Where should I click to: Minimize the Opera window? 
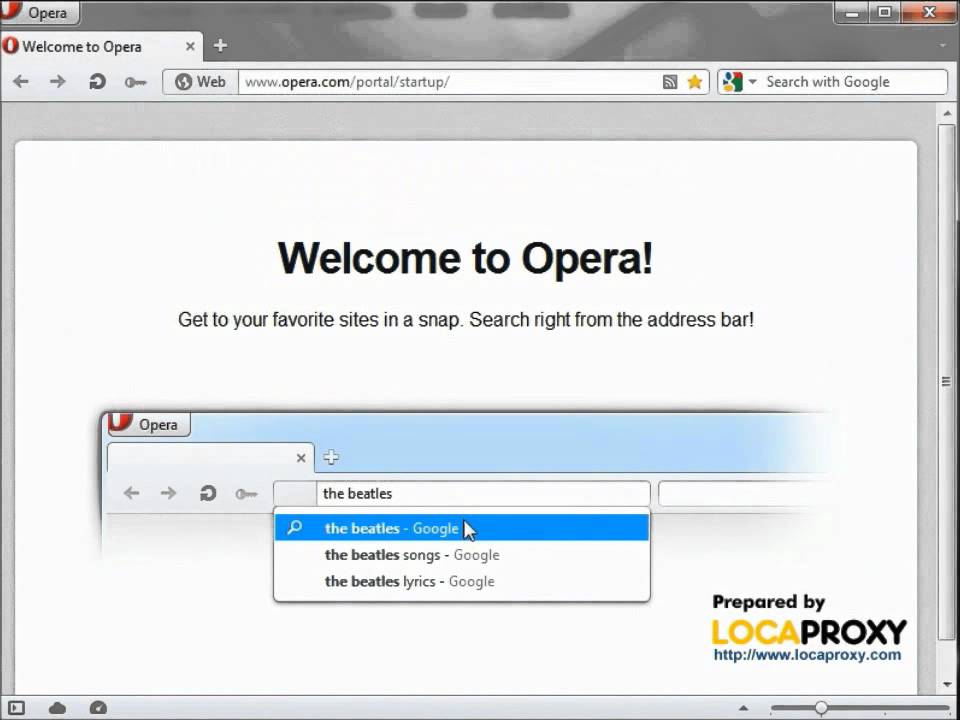852,12
